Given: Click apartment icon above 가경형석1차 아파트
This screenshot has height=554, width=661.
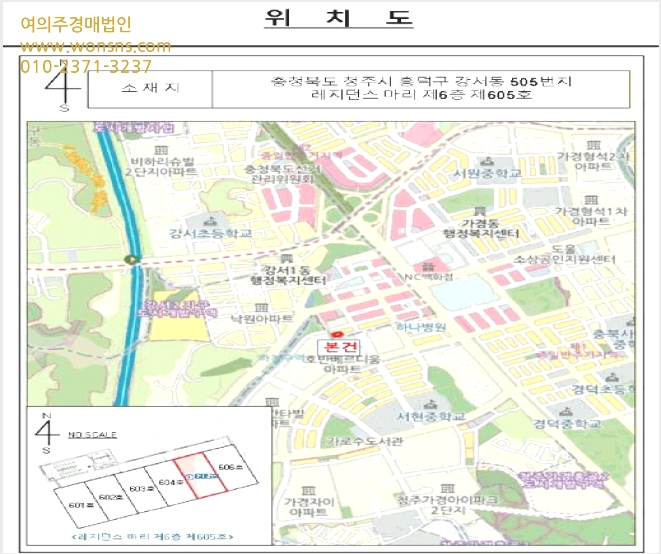Looking at the screenshot, I should 591,199.
